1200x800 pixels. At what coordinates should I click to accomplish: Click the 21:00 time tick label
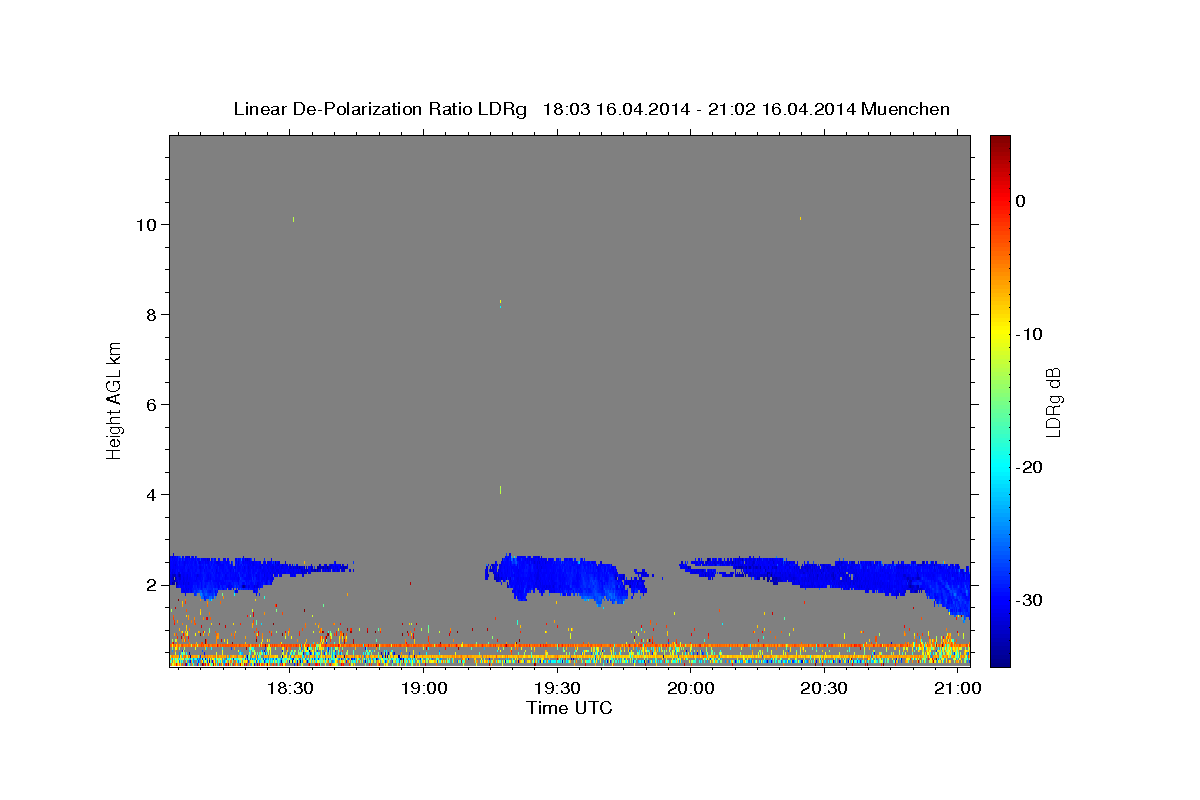point(958,689)
